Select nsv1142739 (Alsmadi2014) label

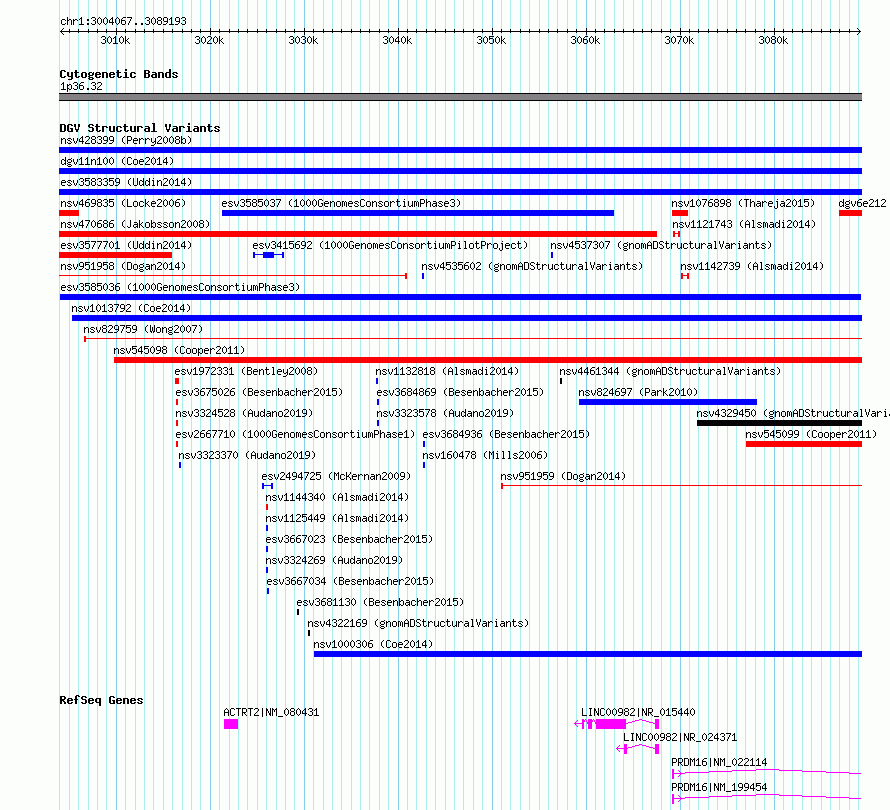[752, 266]
